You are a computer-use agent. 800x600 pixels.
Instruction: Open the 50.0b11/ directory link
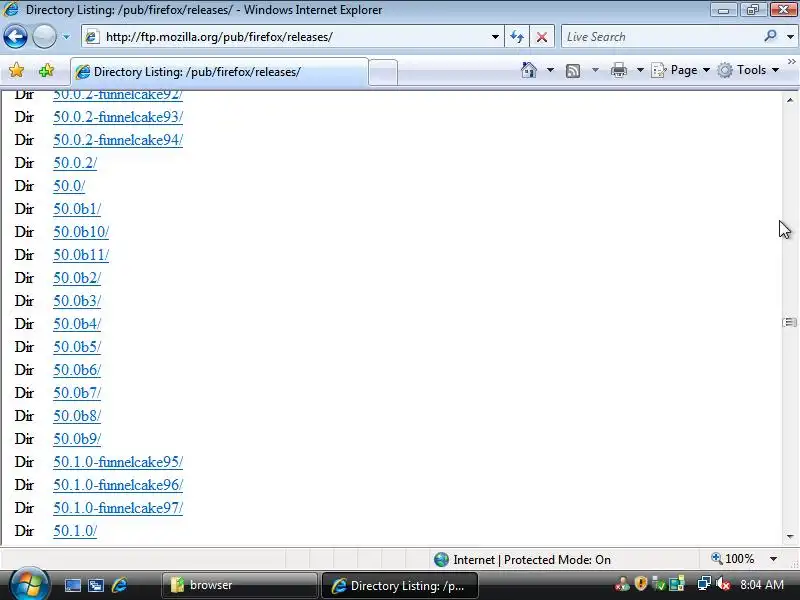(81, 255)
